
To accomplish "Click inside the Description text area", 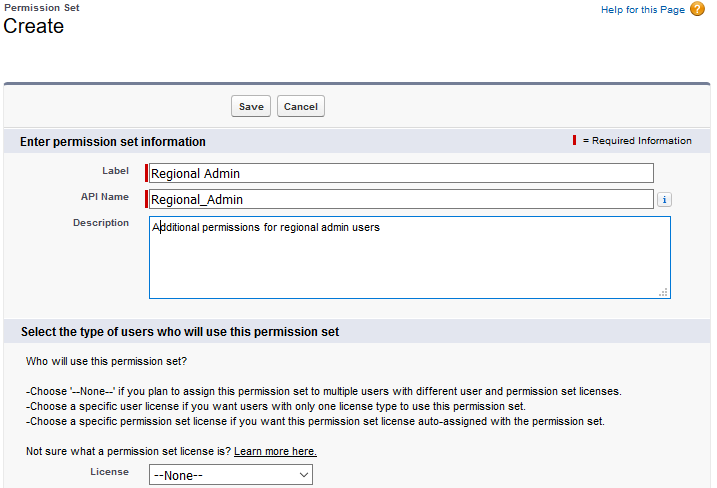I will pyautogui.click(x=410, y=258).
